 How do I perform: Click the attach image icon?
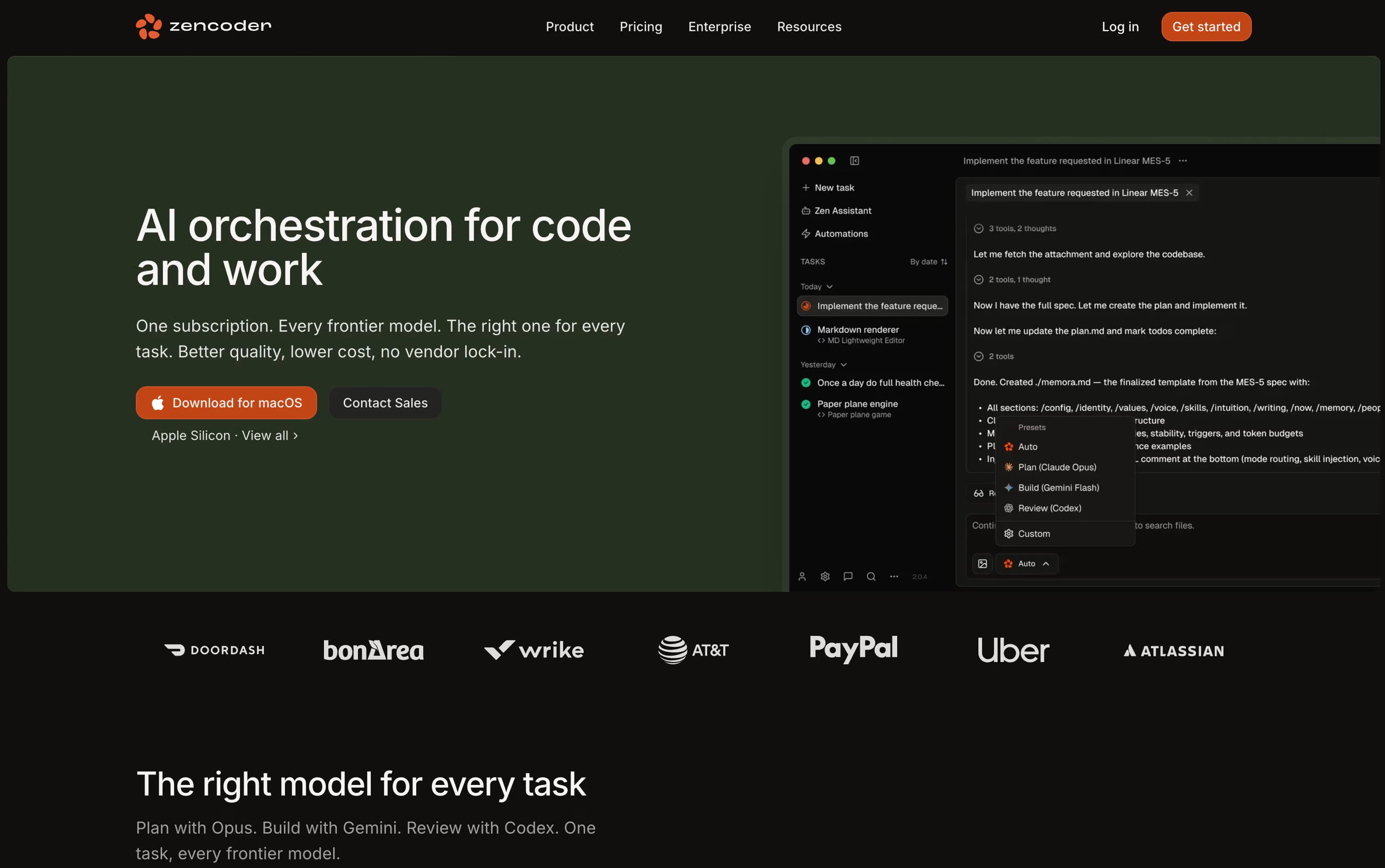(x=983, y=564)
